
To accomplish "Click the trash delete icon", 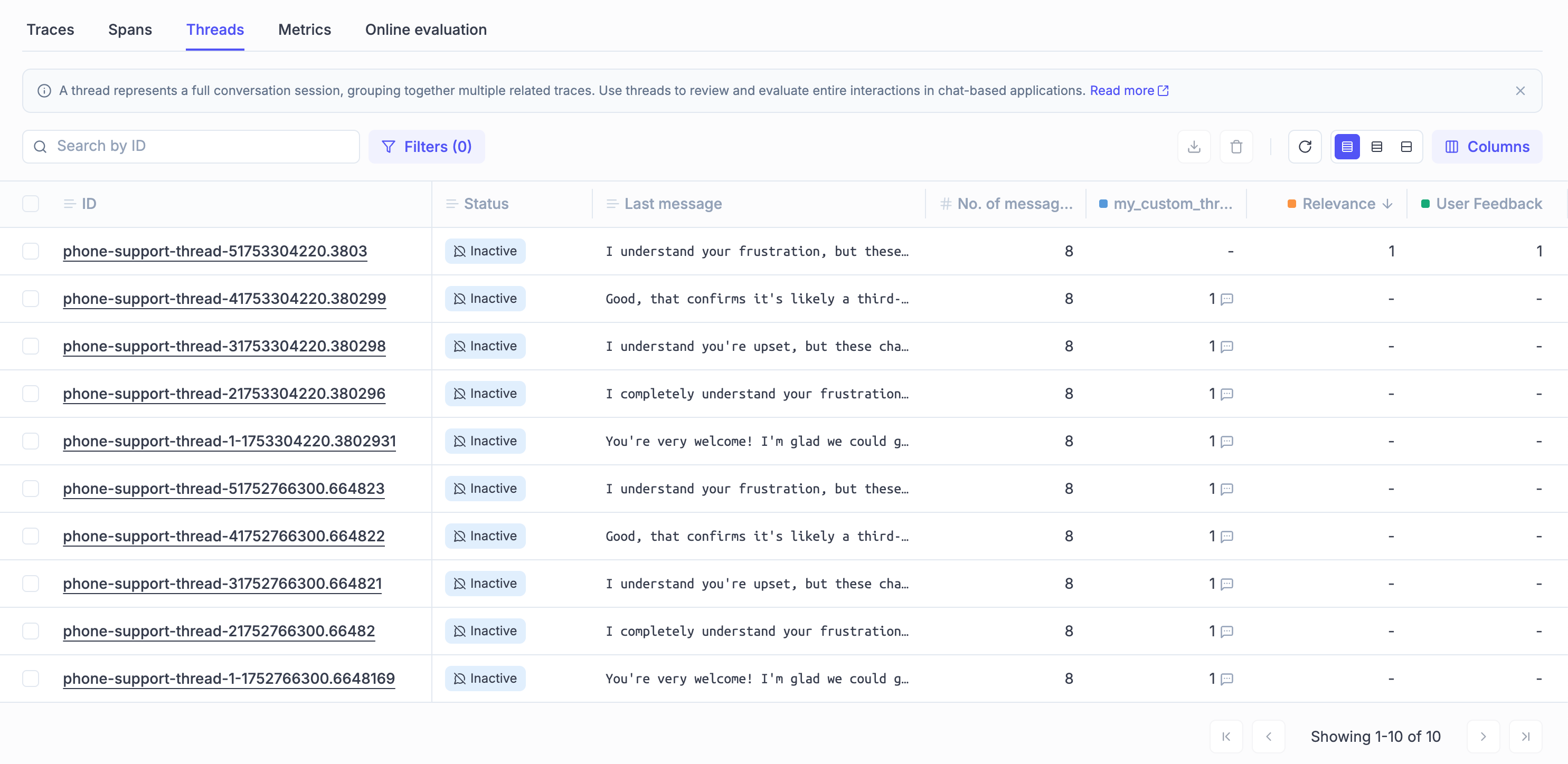I will [1235, 147].
